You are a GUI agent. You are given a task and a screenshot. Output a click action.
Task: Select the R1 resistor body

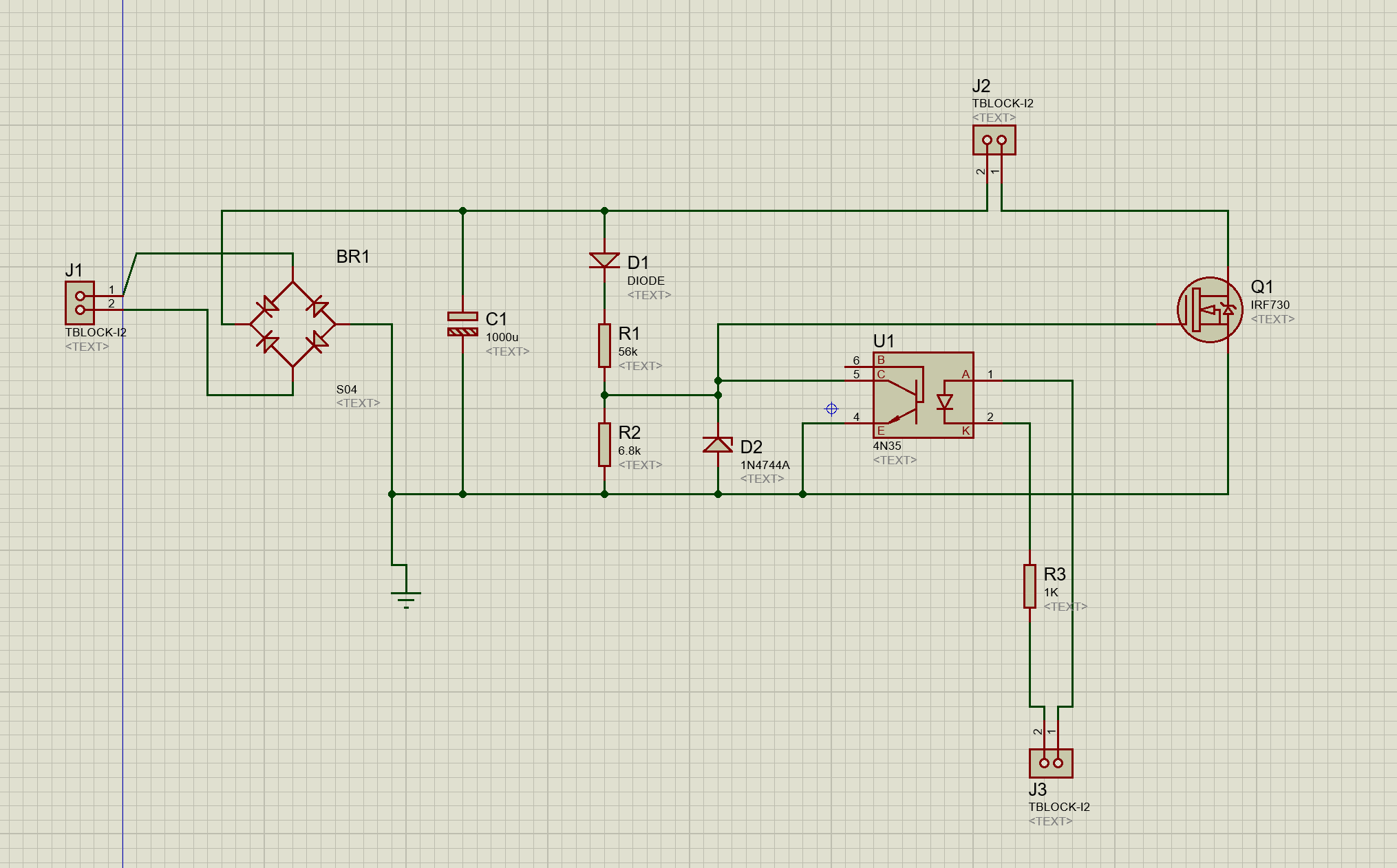(604, 345)
